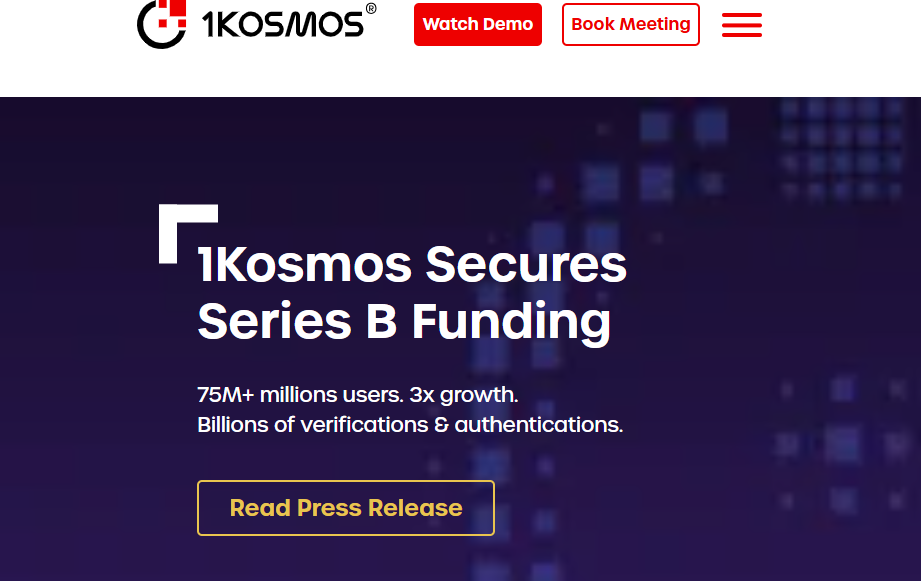Click the red square inside logo mark
The image size is (921, 581).
point(164,23)
